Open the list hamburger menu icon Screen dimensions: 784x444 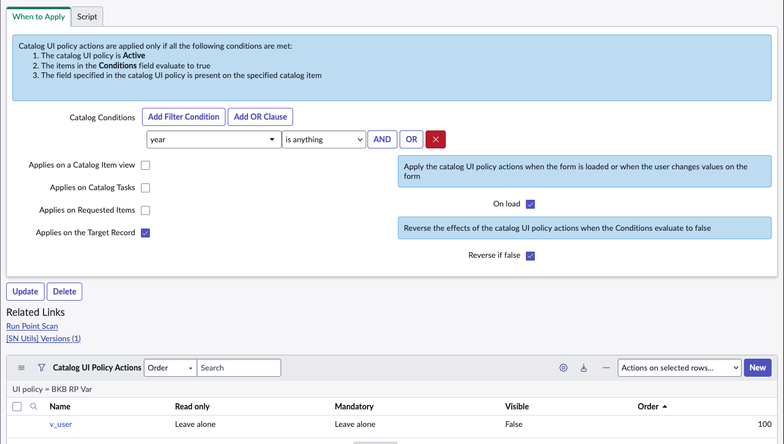(x=23, y=368)
